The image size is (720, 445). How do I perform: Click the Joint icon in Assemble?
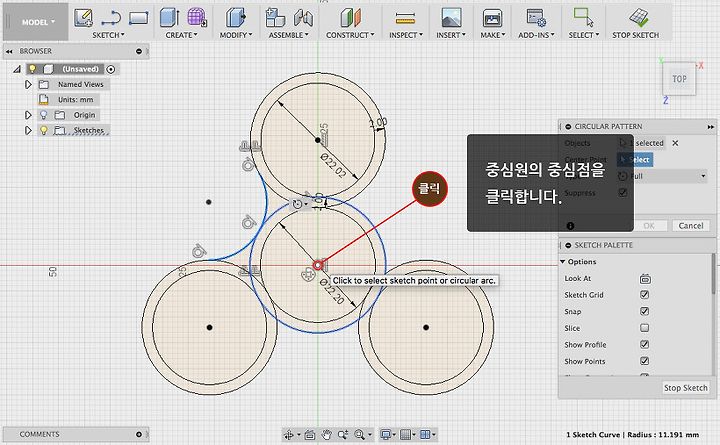(x=303, y=18)
